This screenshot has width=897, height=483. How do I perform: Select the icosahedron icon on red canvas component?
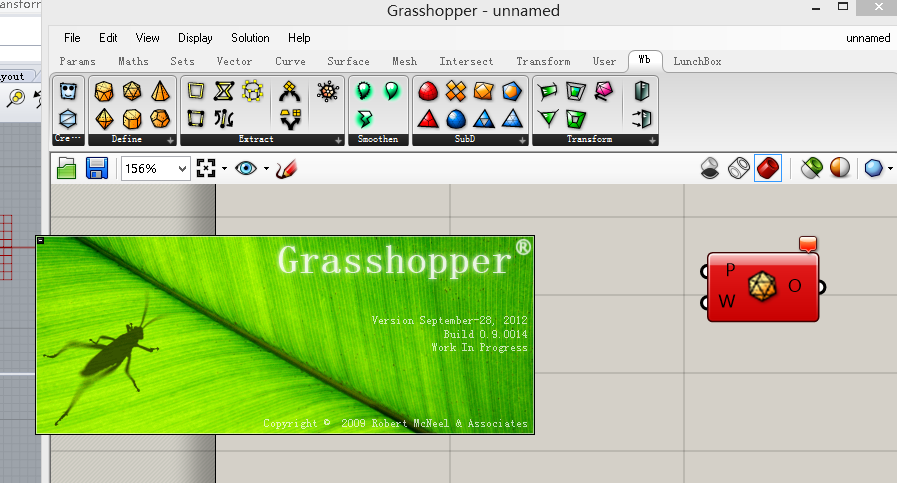(762, 286)
